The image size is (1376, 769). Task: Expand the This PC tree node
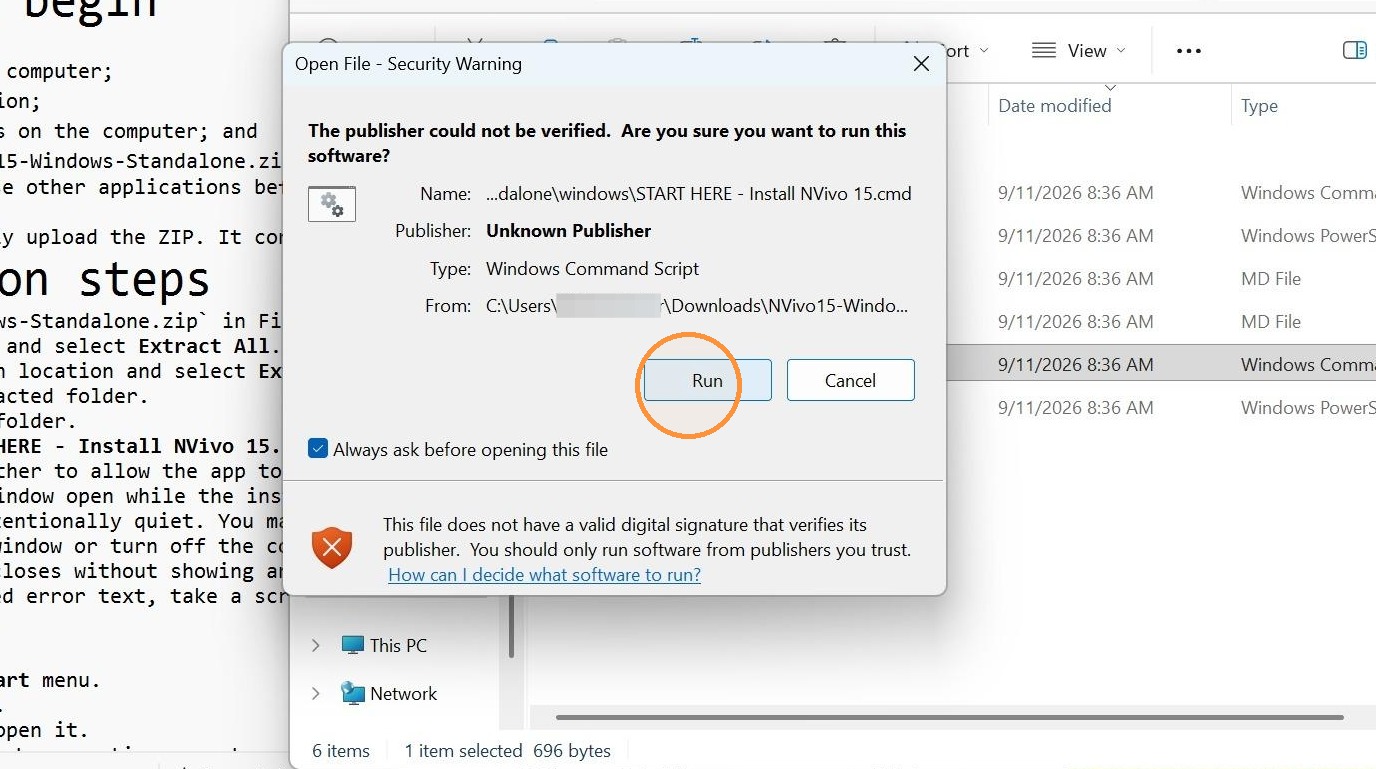tap(316, 646)
